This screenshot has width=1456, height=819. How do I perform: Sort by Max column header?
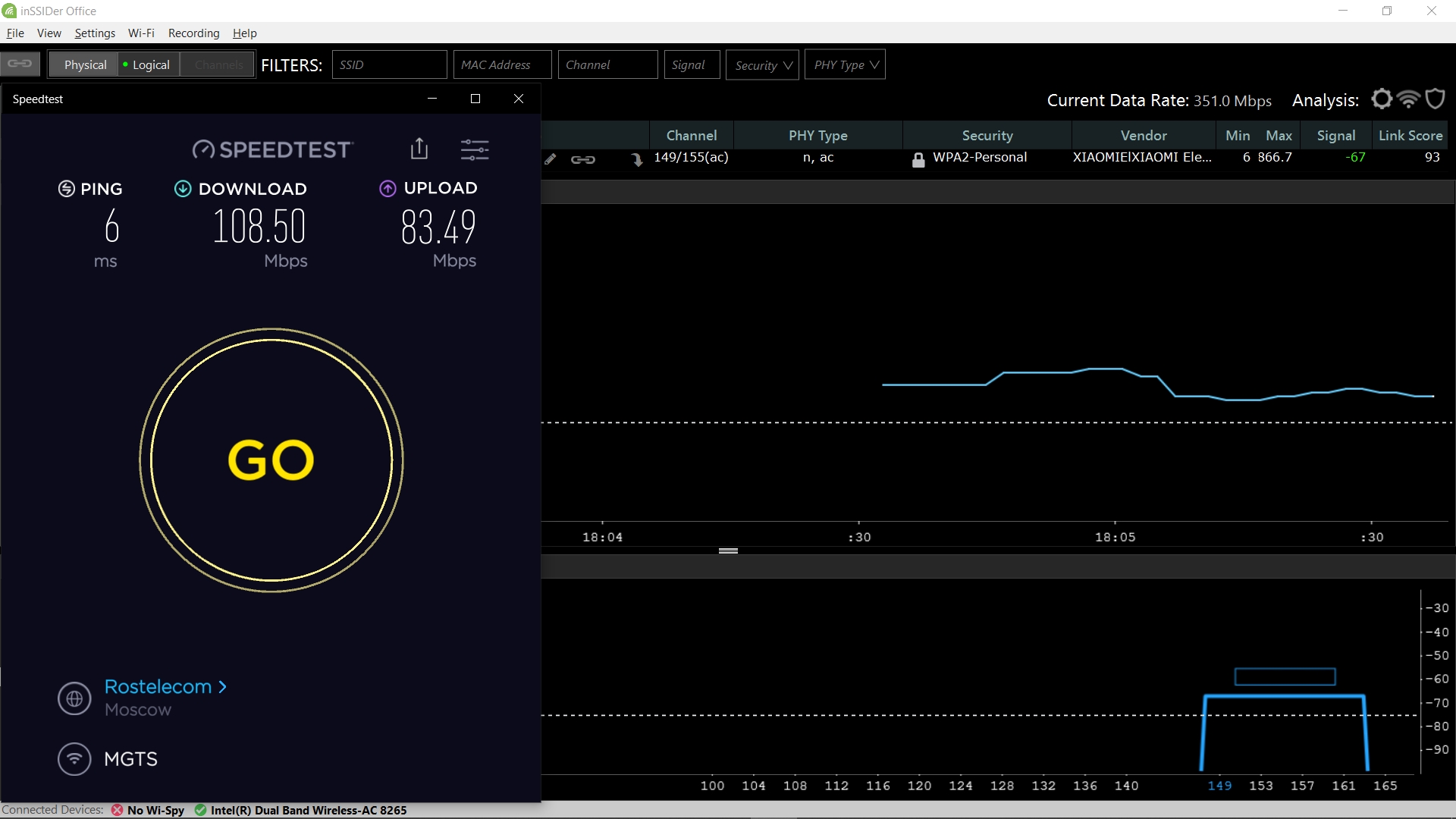click(1279, 135)
